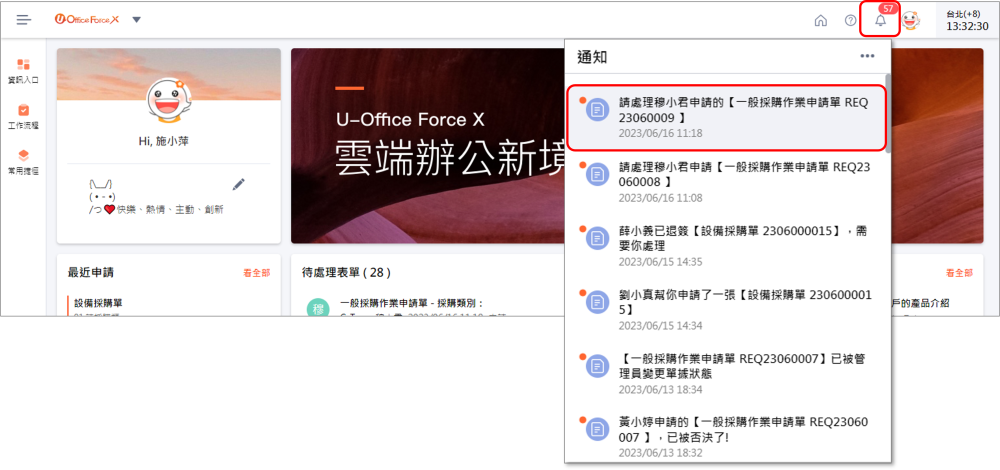Open 工作流程 in the sidebar
Image resolution: width=1000 pixels, height=470 pixels.
tap(23, 117)
